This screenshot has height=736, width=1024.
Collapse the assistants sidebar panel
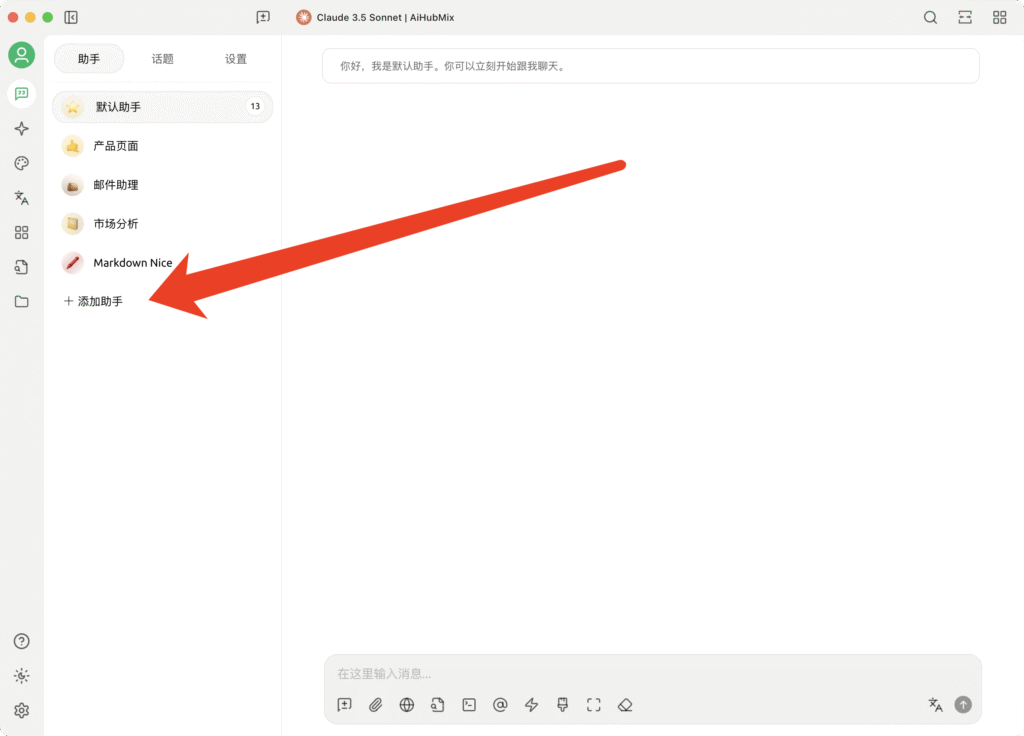71,17
